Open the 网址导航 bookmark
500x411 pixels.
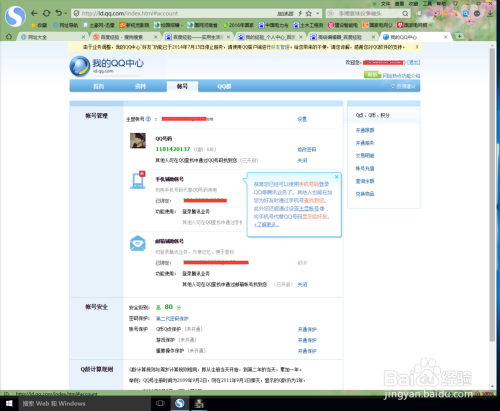point(65,25)
